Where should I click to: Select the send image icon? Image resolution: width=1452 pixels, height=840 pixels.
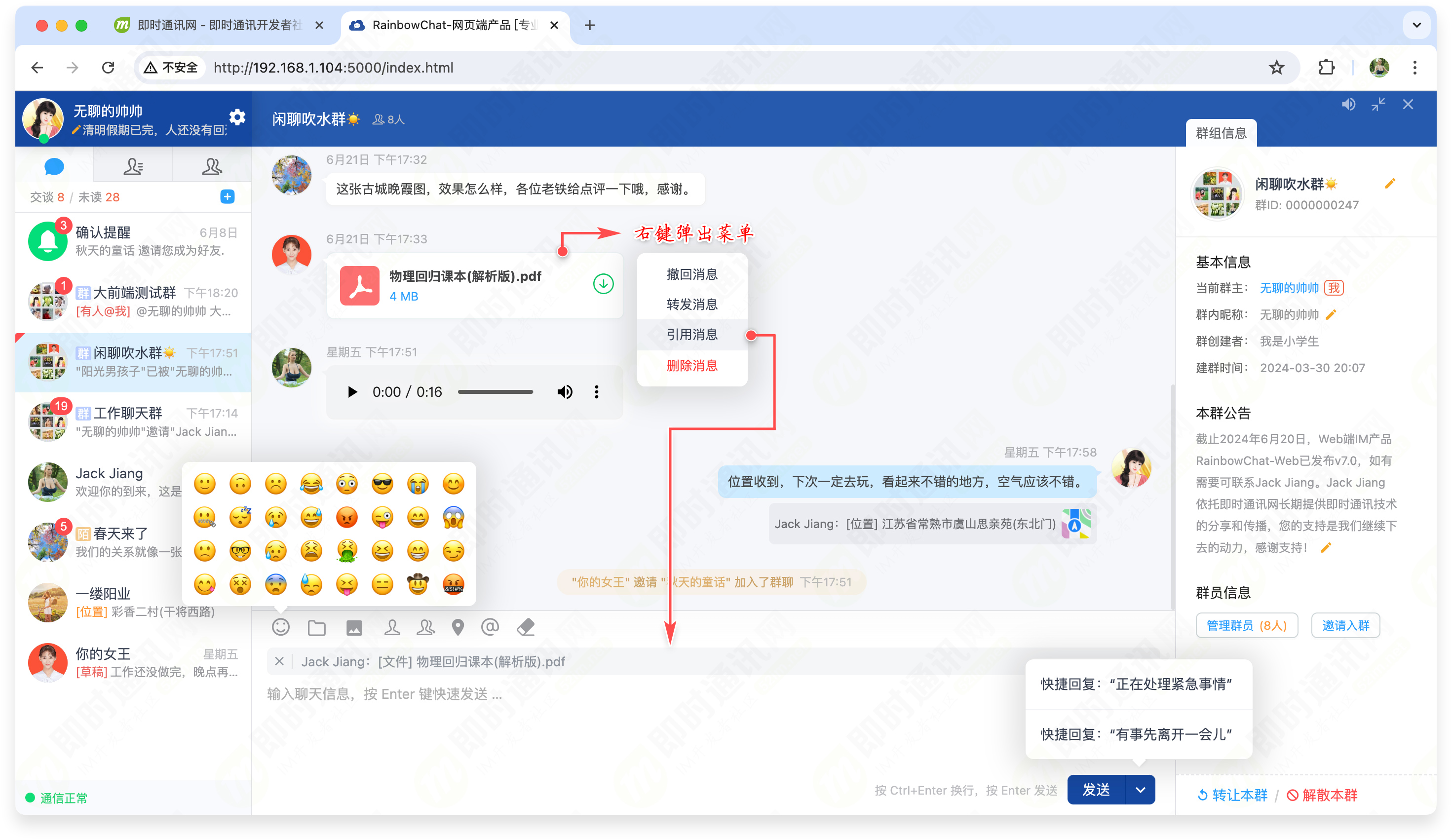point(355,627)
